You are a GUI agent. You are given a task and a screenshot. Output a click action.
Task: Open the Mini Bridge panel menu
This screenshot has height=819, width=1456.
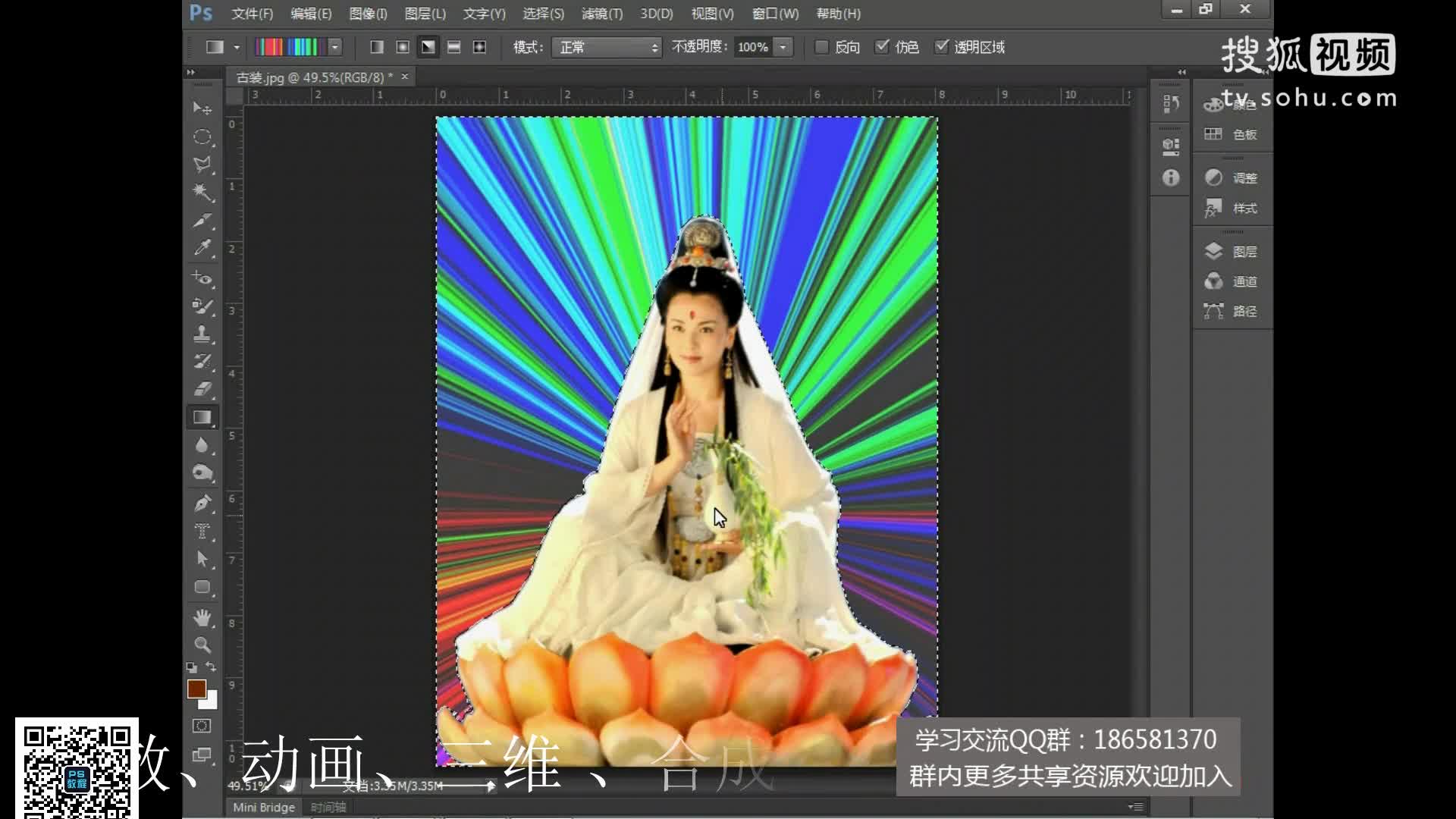(x=1135, y=807)
